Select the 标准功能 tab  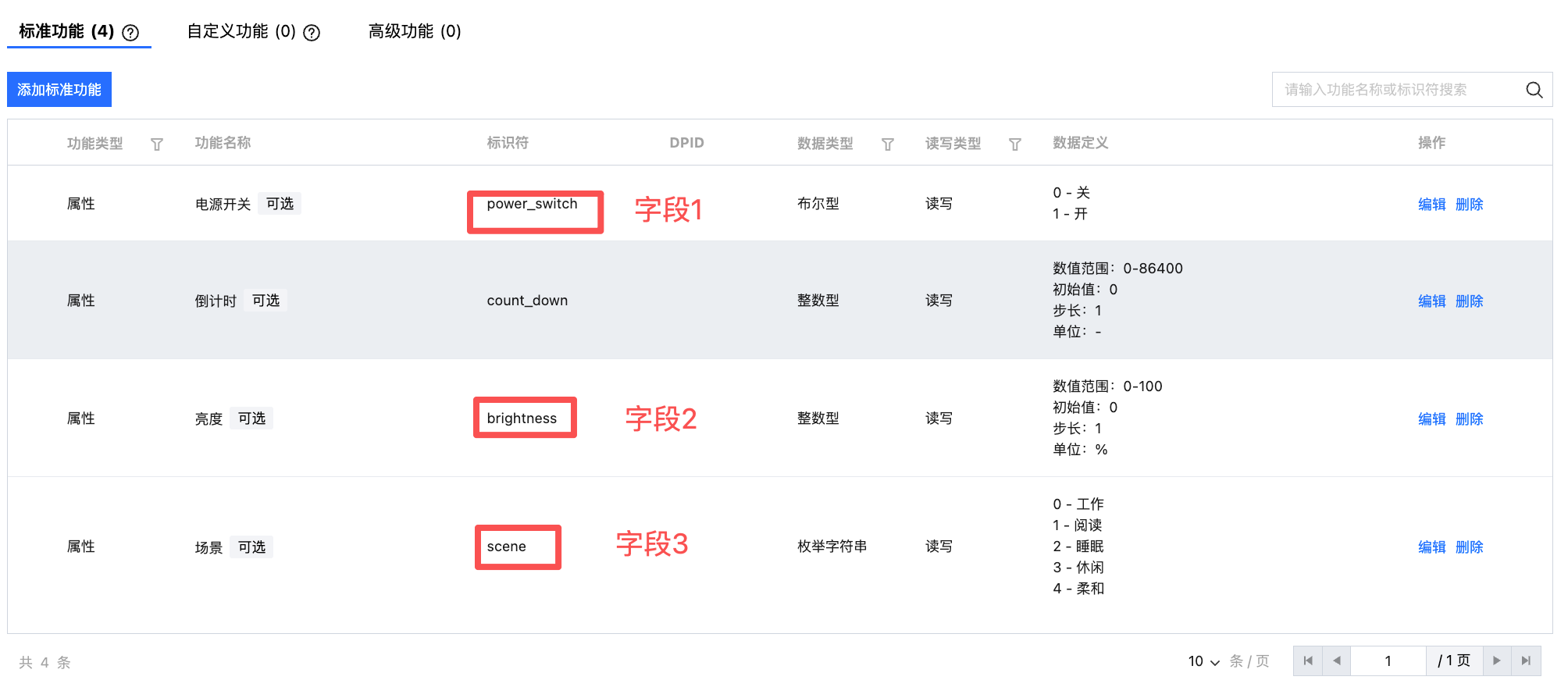(66, 31)
